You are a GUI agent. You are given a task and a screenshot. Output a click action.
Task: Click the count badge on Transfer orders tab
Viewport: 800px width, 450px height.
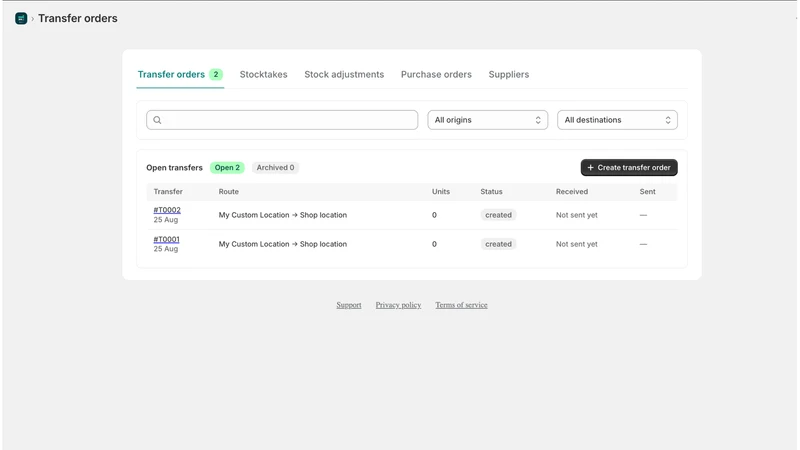click(x=216, y=74)
